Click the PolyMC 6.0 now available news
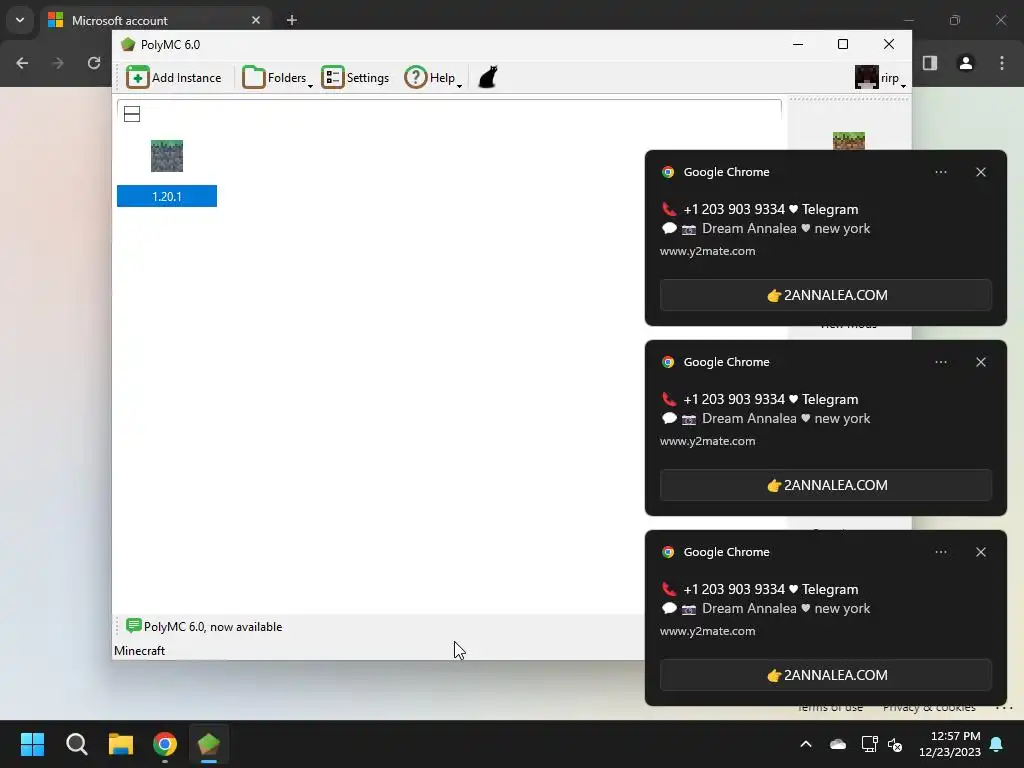 [x=213, y=627]
